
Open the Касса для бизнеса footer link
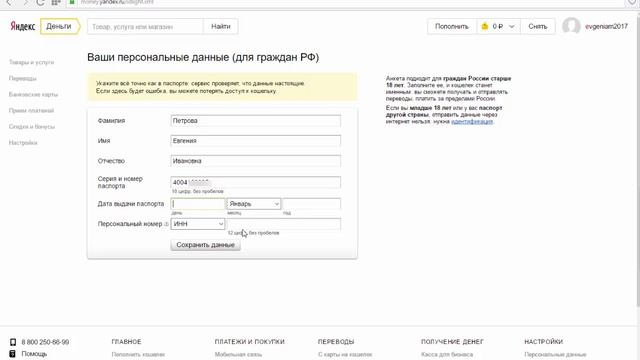tap(447, 355)
